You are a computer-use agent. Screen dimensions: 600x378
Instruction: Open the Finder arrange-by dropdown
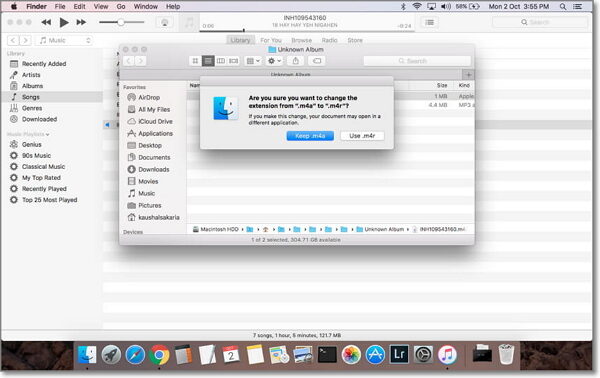pyautogui.click(x=253, y=61)
